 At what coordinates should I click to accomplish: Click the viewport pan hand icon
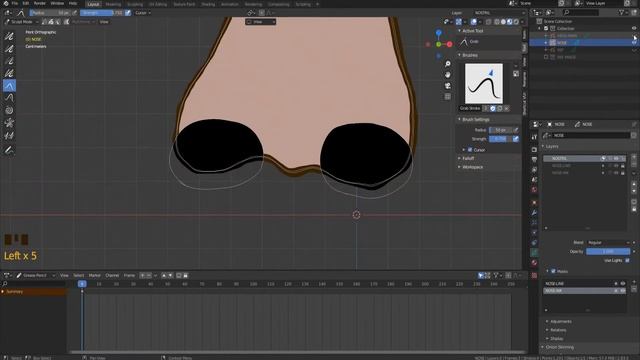tap(448, 75)
